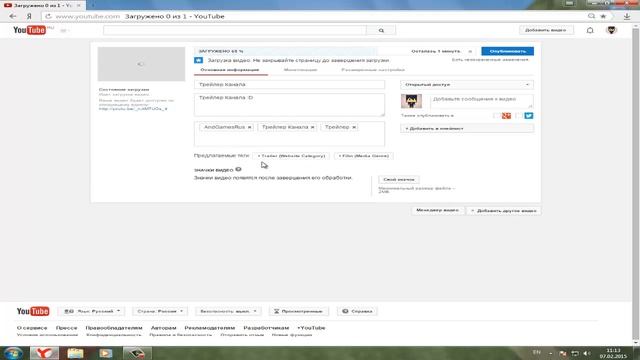Add suggested tag Film (Media Genre)
640x360 pixels.
tap(363, 156)
